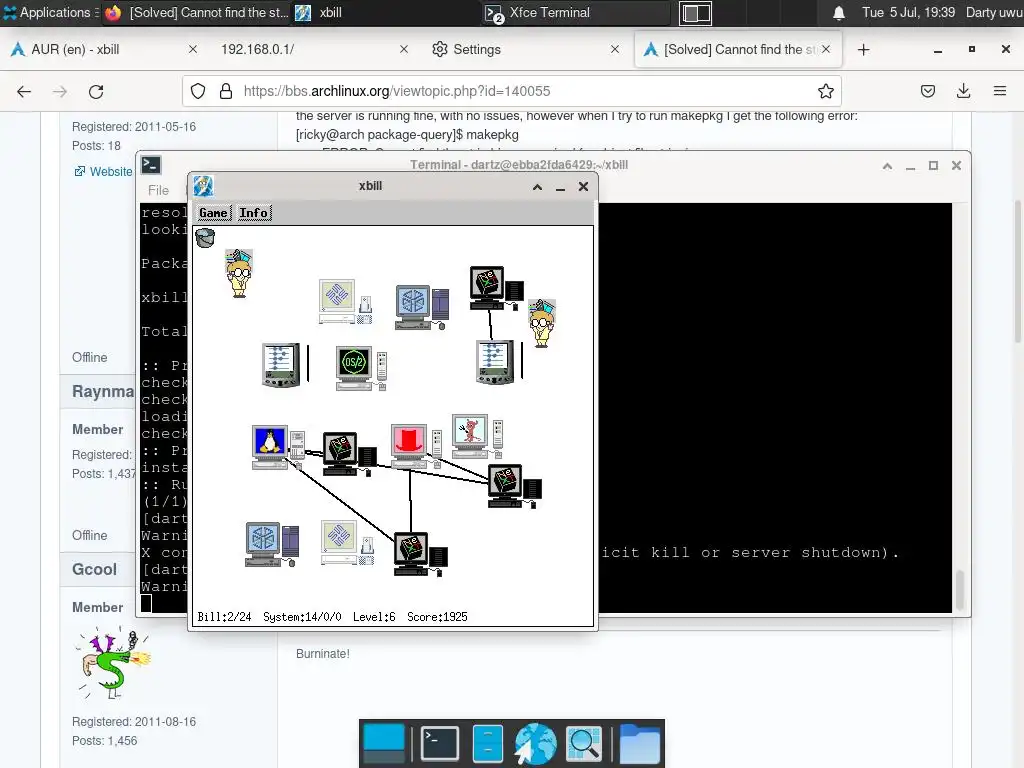This screenshot has height=768, width=1024.
Task: Click the Bill:2/24 status text
Action: (x=224, y=617)
